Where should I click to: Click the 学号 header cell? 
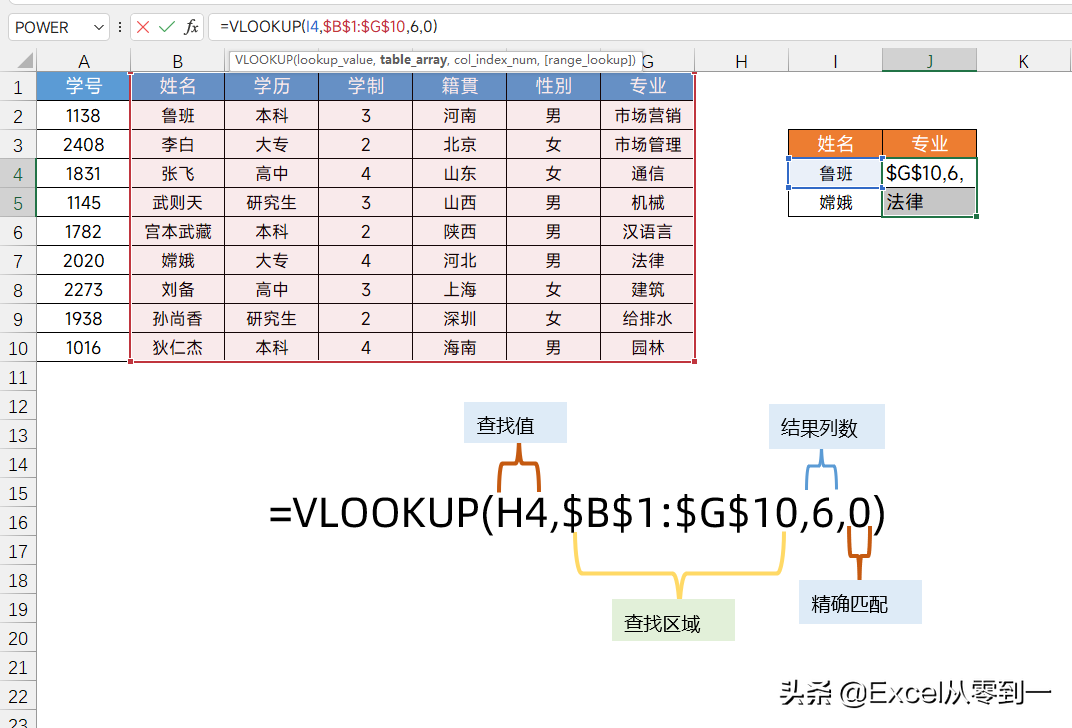(x=83, y=86)
